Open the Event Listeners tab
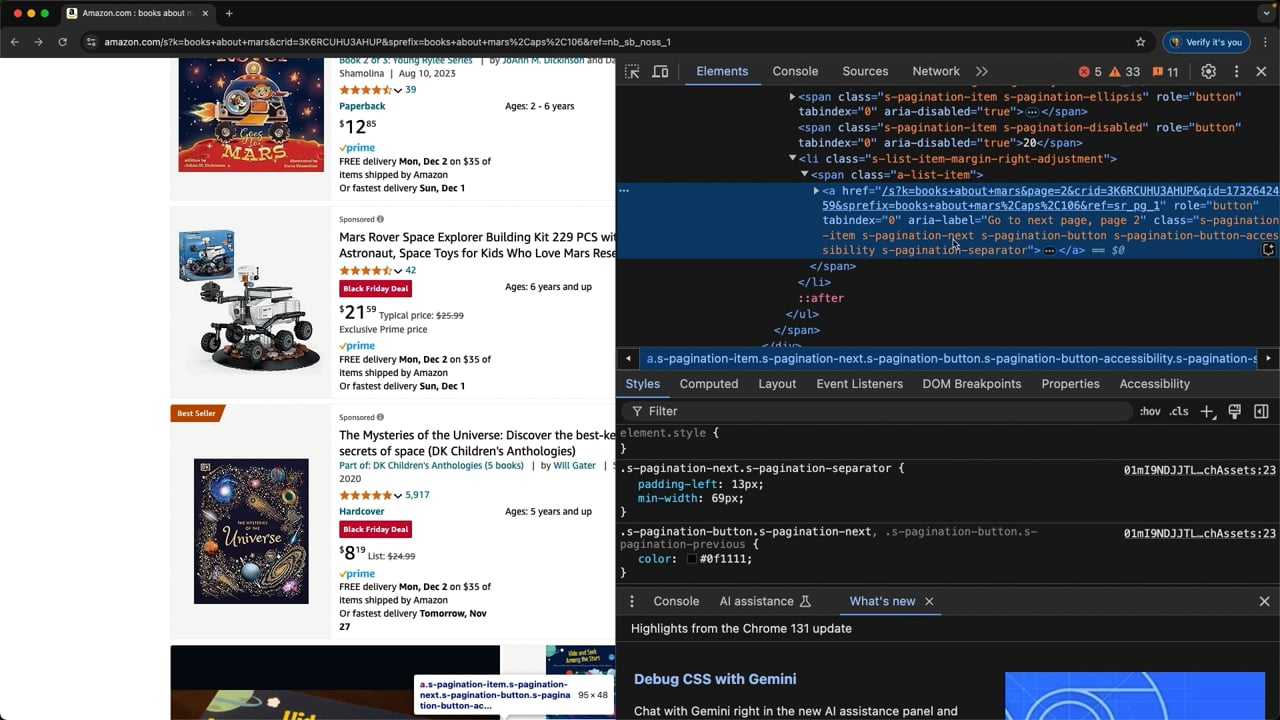 (x=859, y=384)
